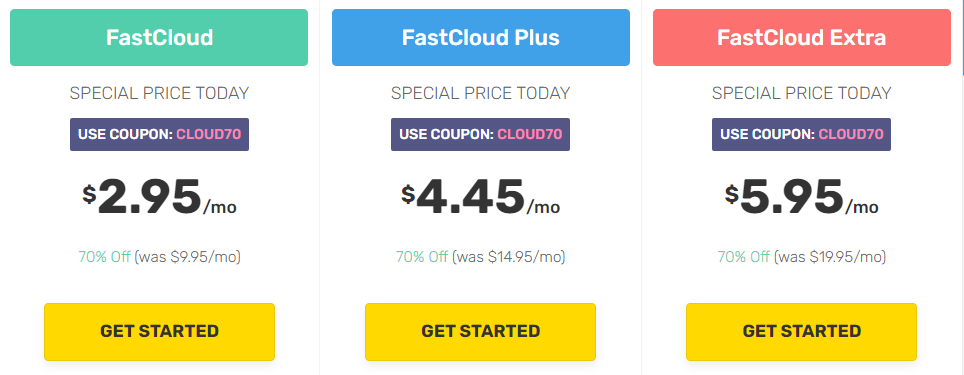The image size is (964, 375).
Task: Select the blue FastCloud Plus header
Action: [x=481, y=38]
